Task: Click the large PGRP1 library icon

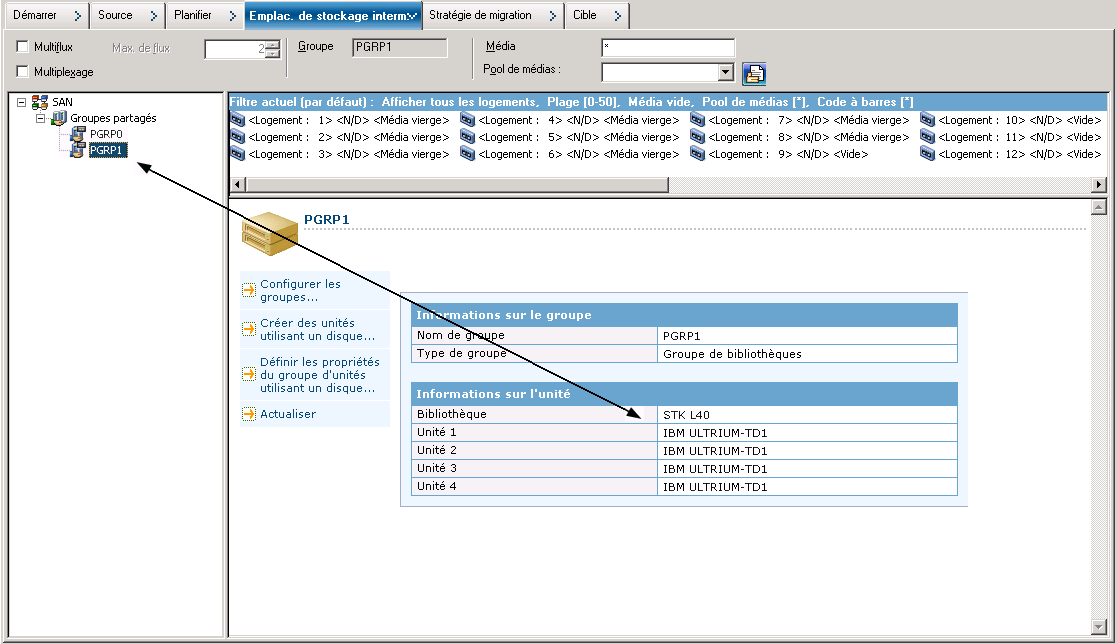Action: pos(269,231)
